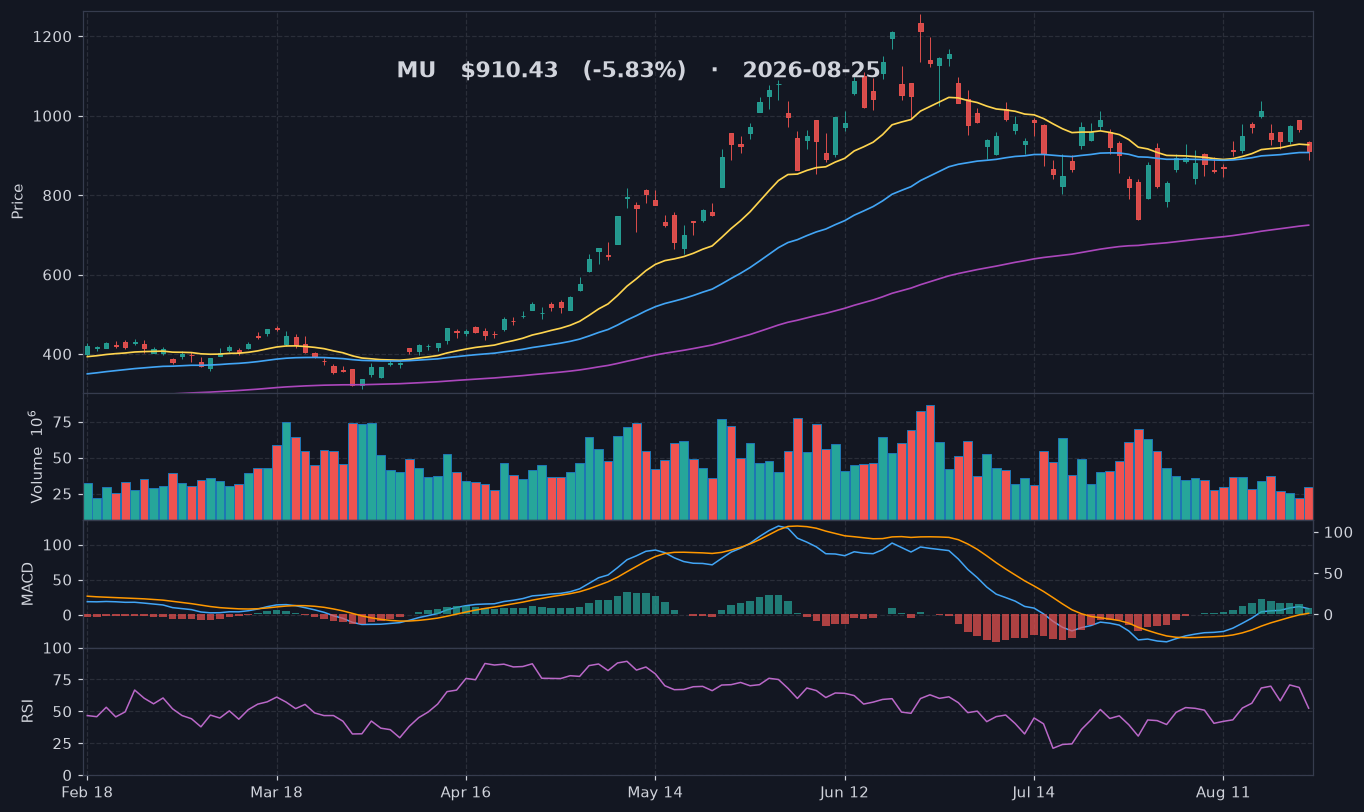Select the "Jul 14" date on the time axis

coord(1034,794)
